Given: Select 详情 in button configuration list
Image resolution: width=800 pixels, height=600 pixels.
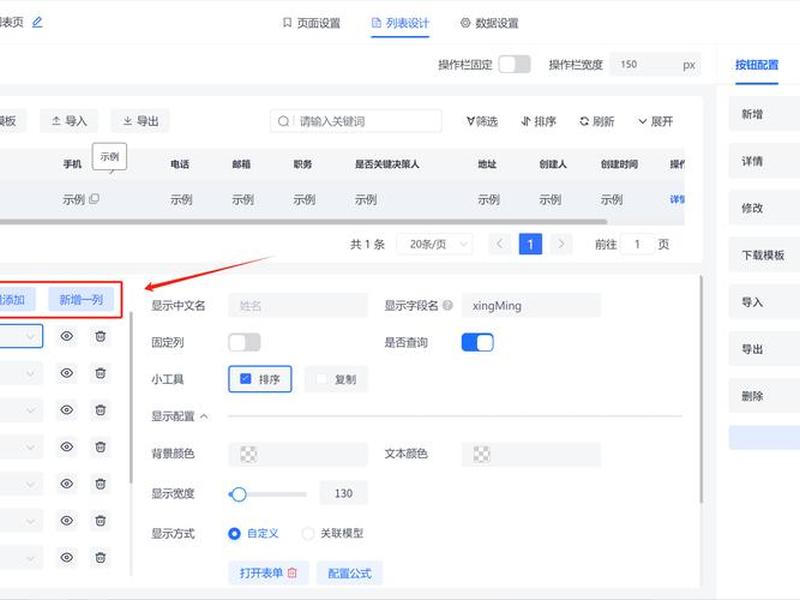Looking at the screenshot, I should point(764,161).
